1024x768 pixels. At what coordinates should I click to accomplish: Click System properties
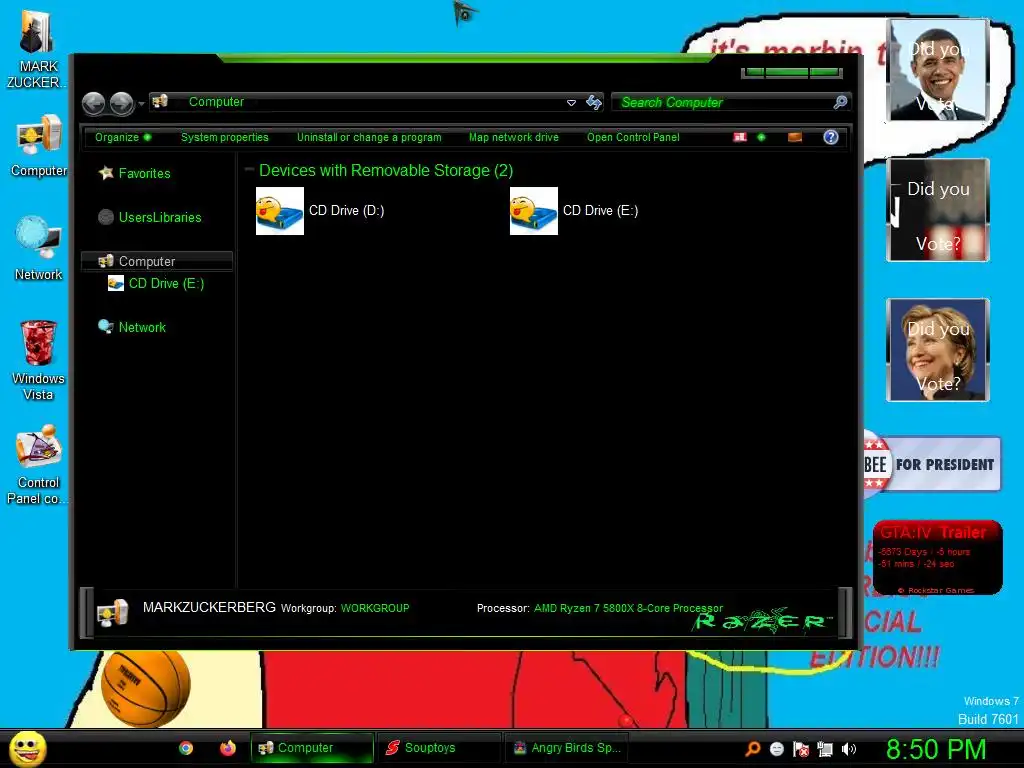pyautogui.click(x=225, y=137)
